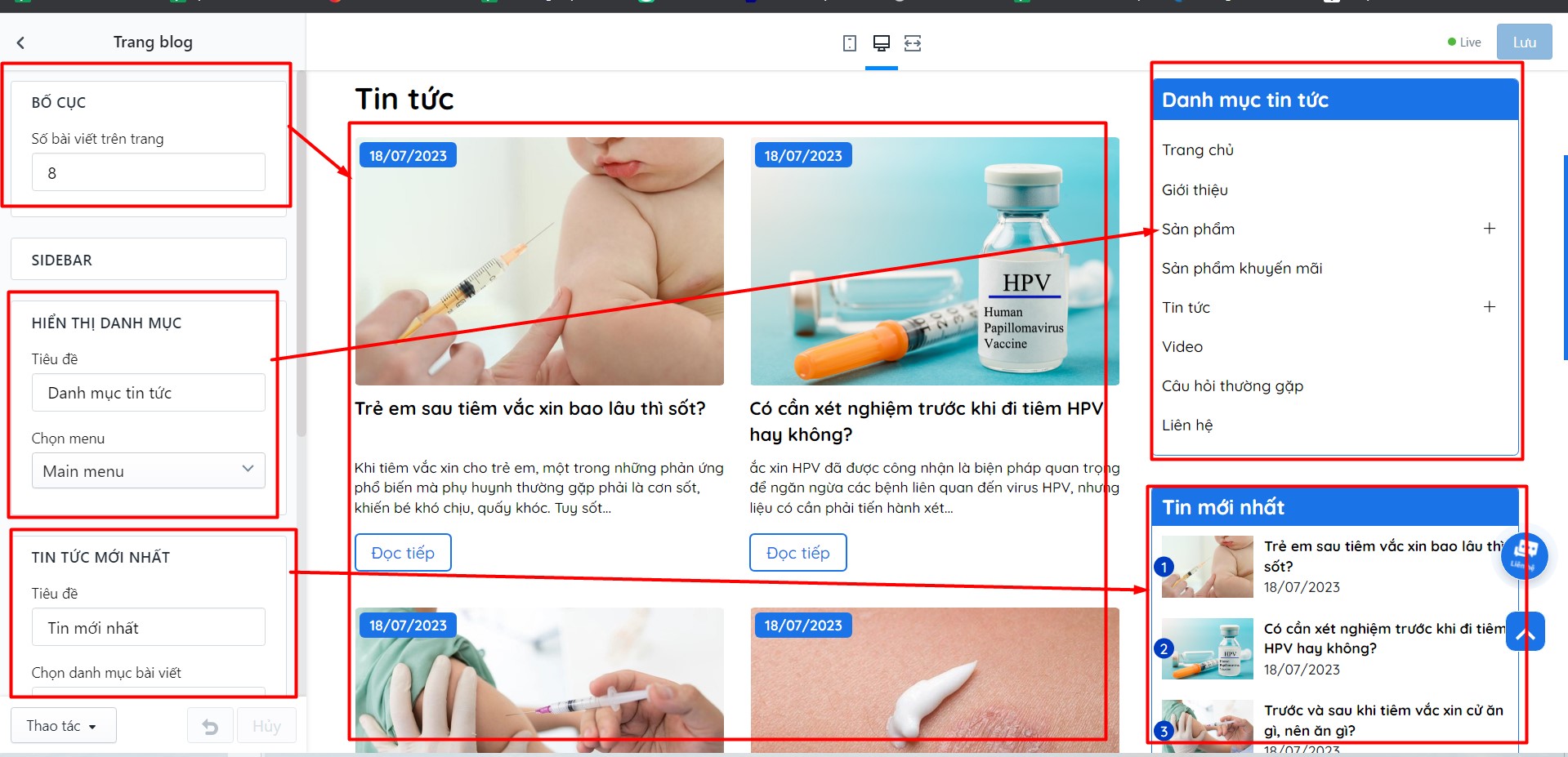Open the HPV vaccine vial article image
1568x757 pixels.
pyautogui.click(x=935, y=261)
